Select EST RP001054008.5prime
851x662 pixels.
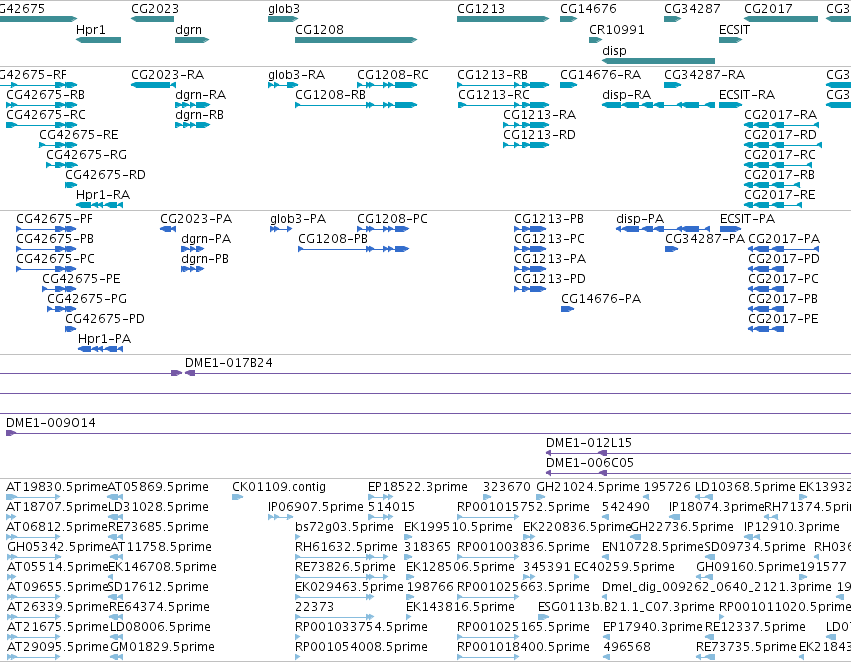point(361,647)
